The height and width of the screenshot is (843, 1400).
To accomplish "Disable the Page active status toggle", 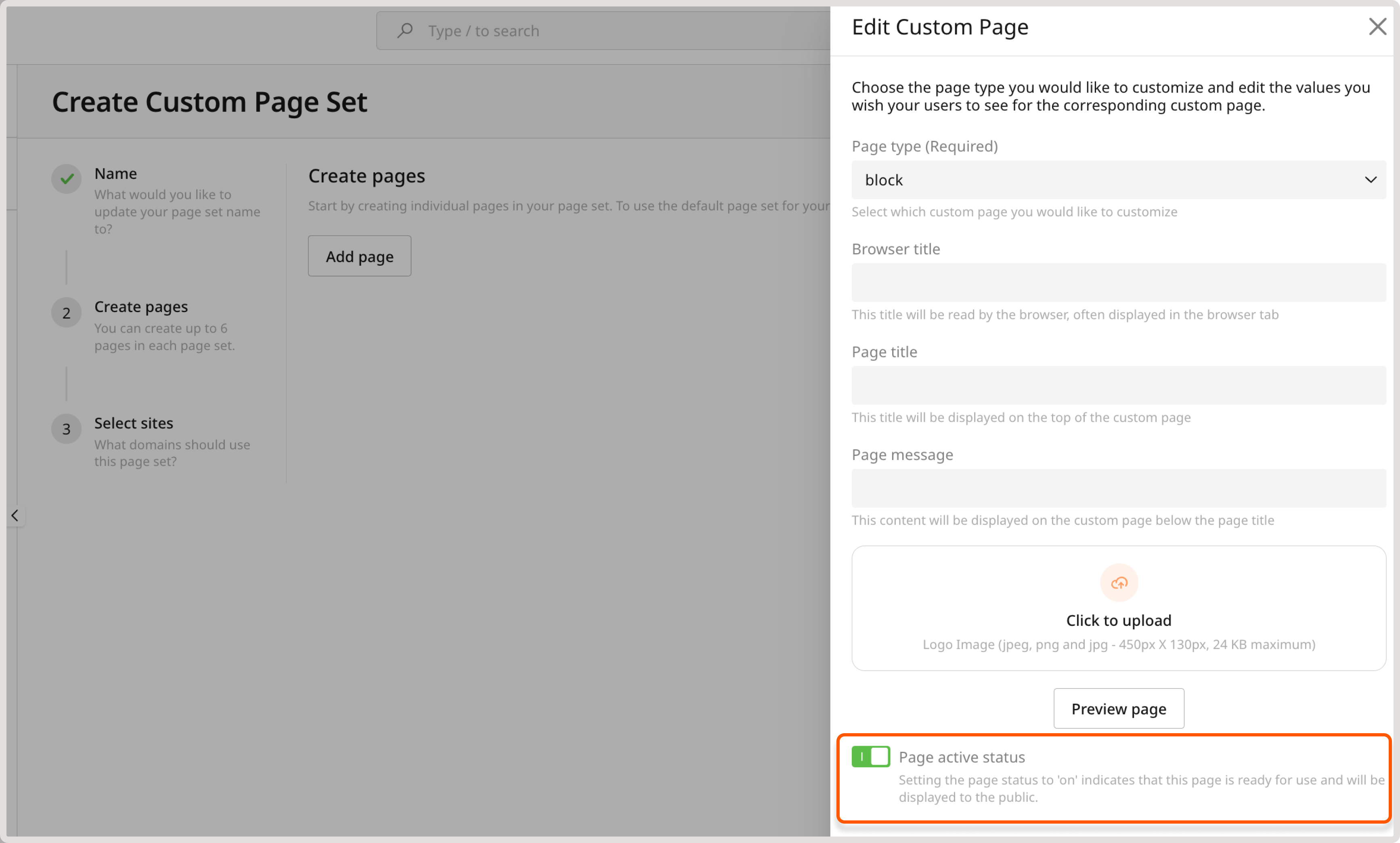I will (x=870, y=756).
